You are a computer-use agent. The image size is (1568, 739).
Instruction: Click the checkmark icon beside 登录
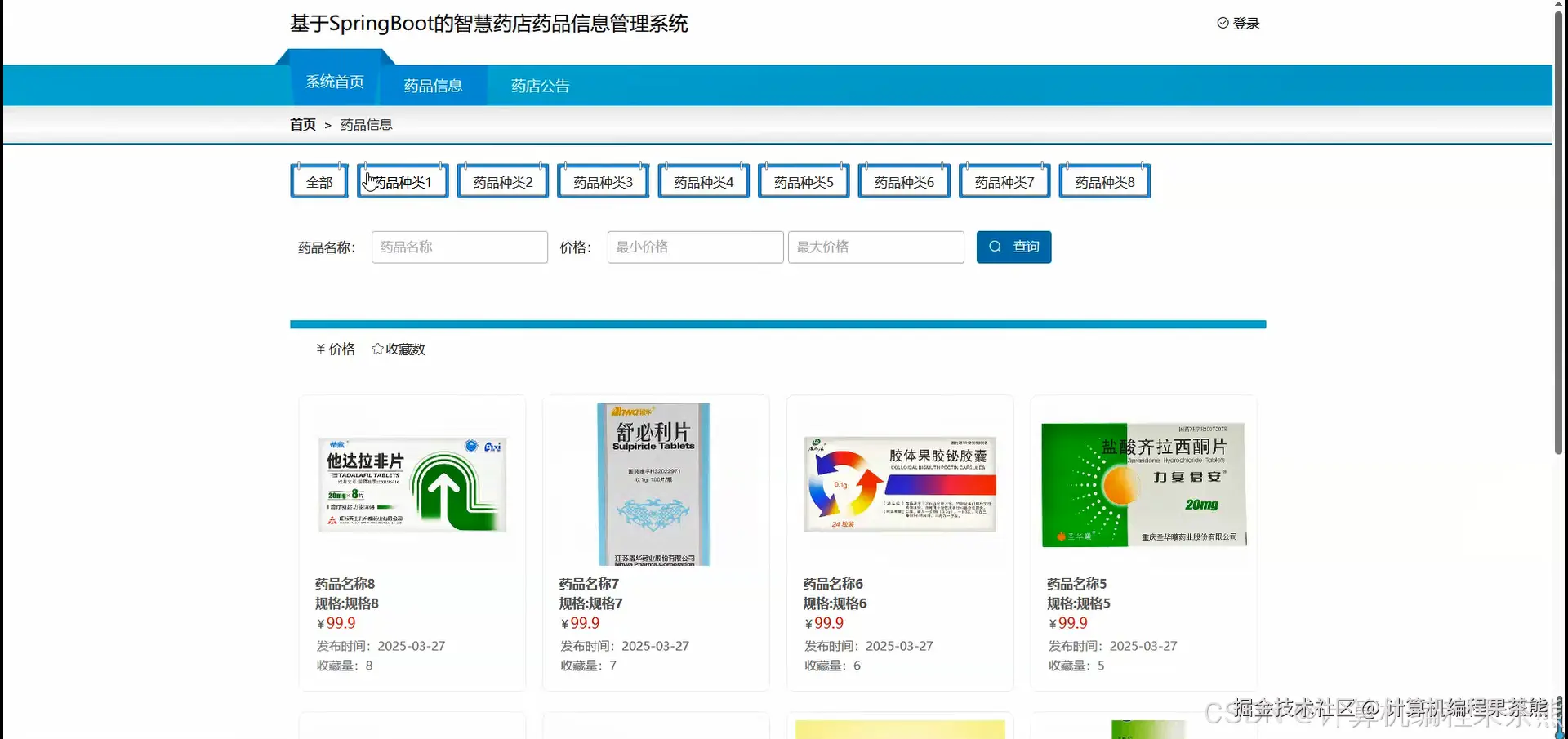pos(1223,23)
